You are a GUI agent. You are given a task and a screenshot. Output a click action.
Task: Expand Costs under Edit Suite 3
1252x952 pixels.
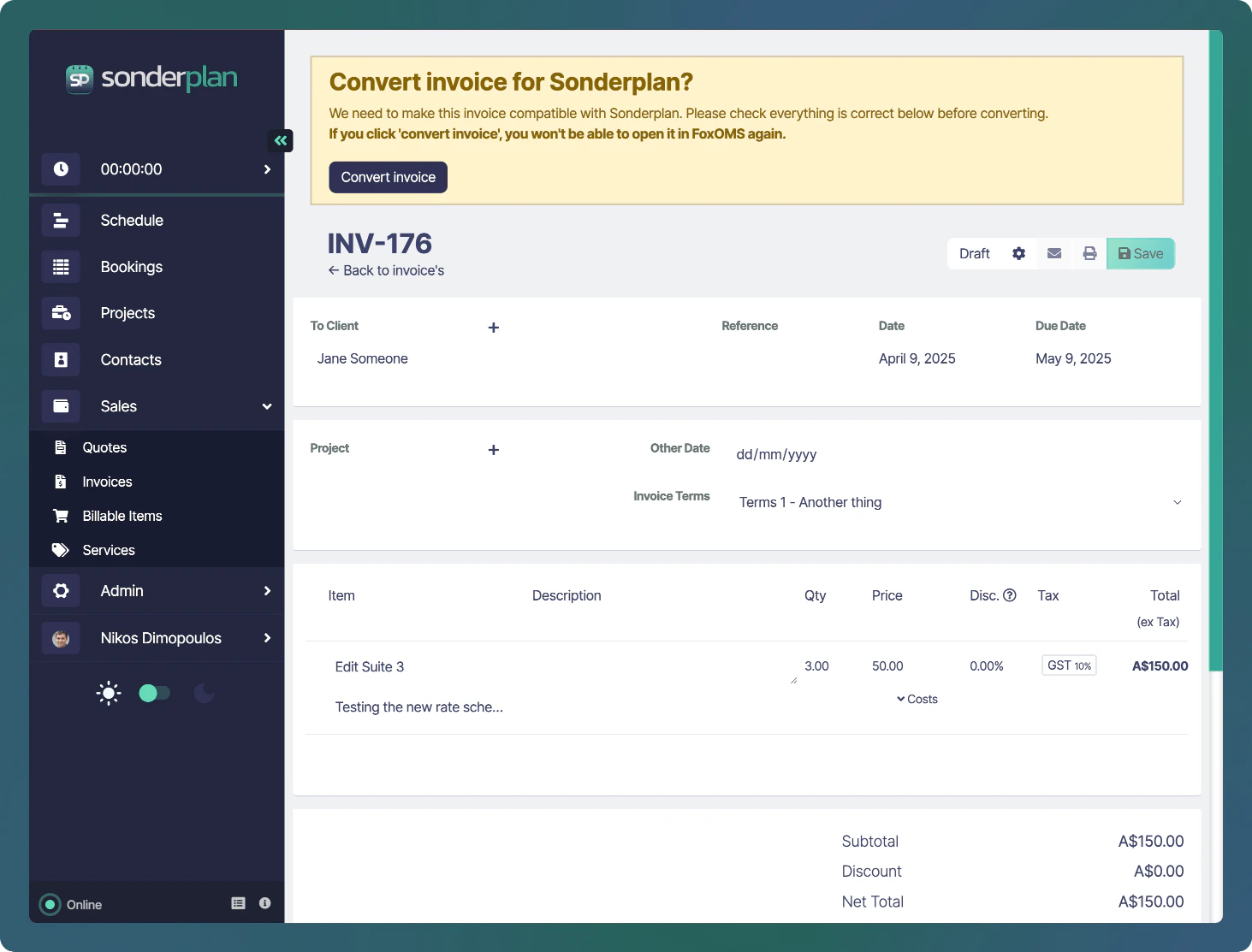(x=917, y=699)
